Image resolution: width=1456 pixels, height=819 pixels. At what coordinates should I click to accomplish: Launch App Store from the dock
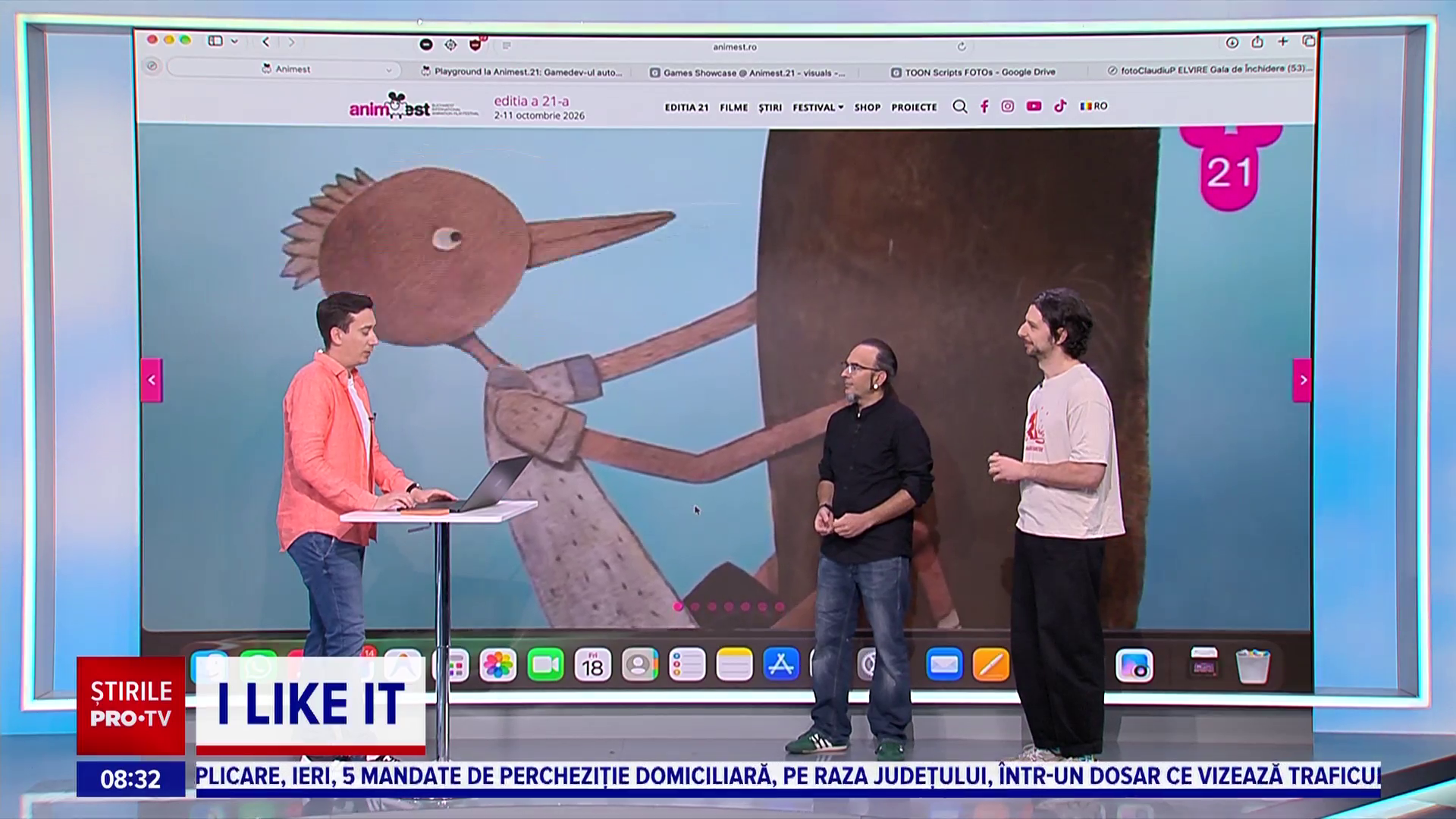coord(781,665)
